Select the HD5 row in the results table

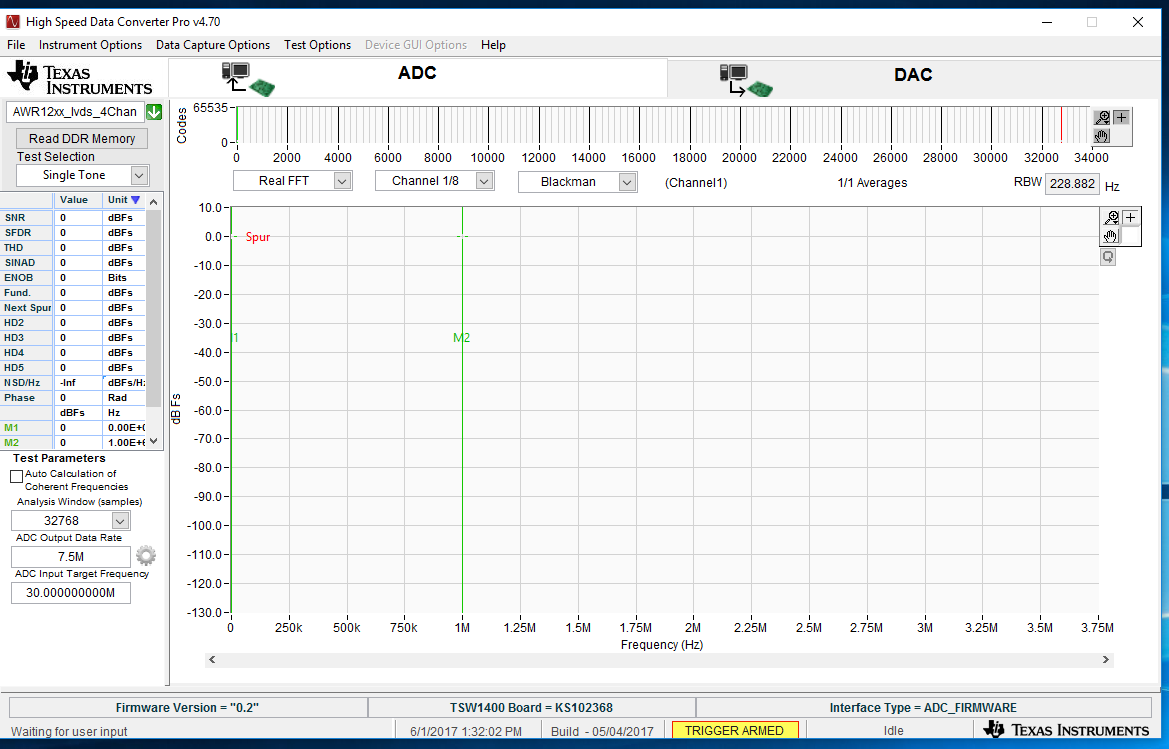pos(73,367)
